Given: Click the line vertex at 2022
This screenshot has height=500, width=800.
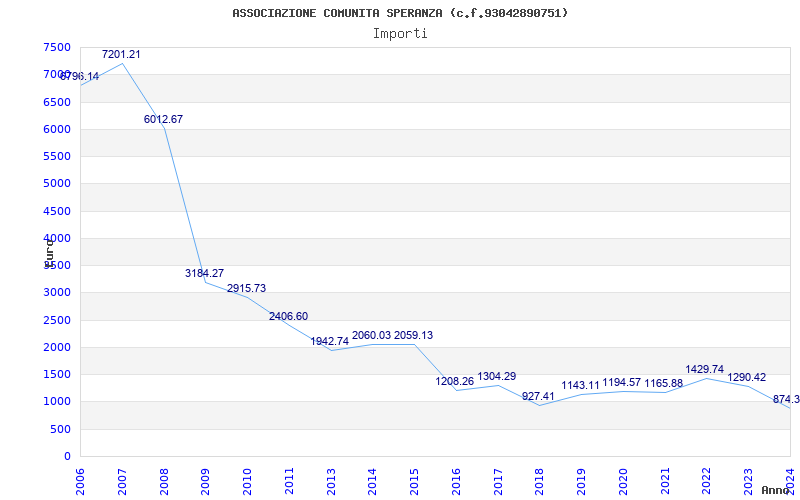Looking at the screenshot, I should point(707,378).
